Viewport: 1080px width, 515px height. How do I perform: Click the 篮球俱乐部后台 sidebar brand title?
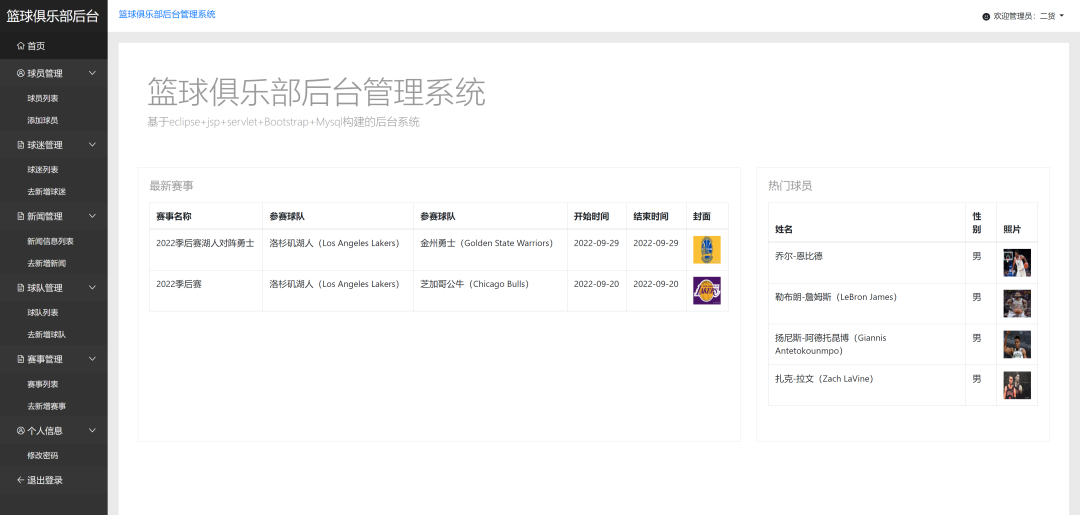pos(53,16)
